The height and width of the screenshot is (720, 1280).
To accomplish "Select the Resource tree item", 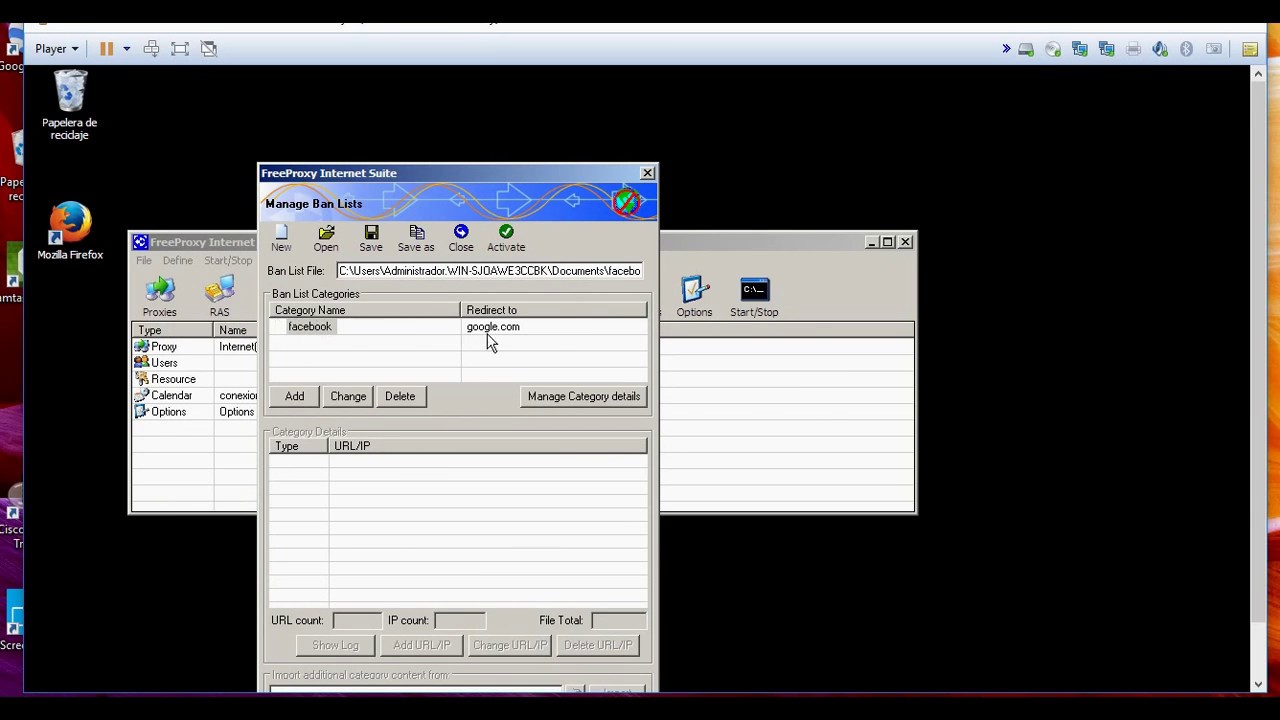I will (x=173, y=379).
